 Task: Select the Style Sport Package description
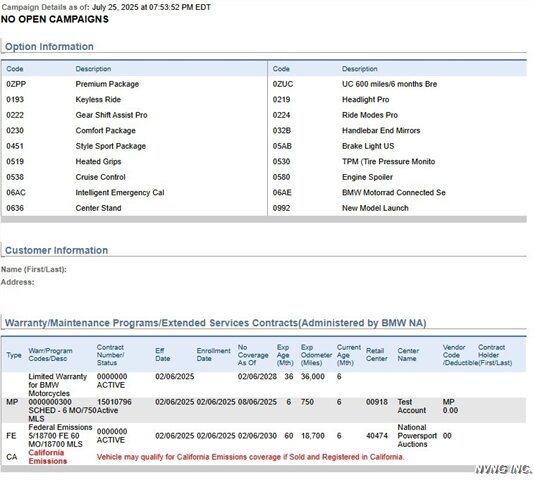pyautogui.click(x=110, y=146)
